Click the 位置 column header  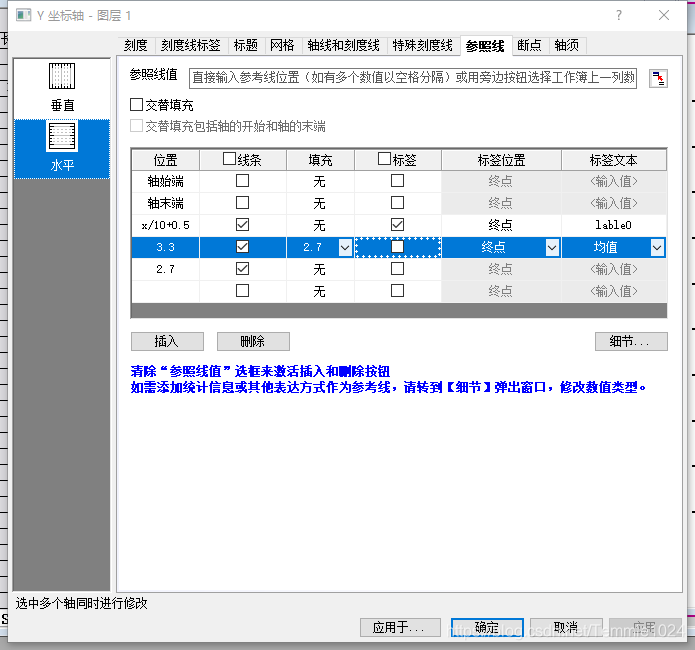(166, 160)
